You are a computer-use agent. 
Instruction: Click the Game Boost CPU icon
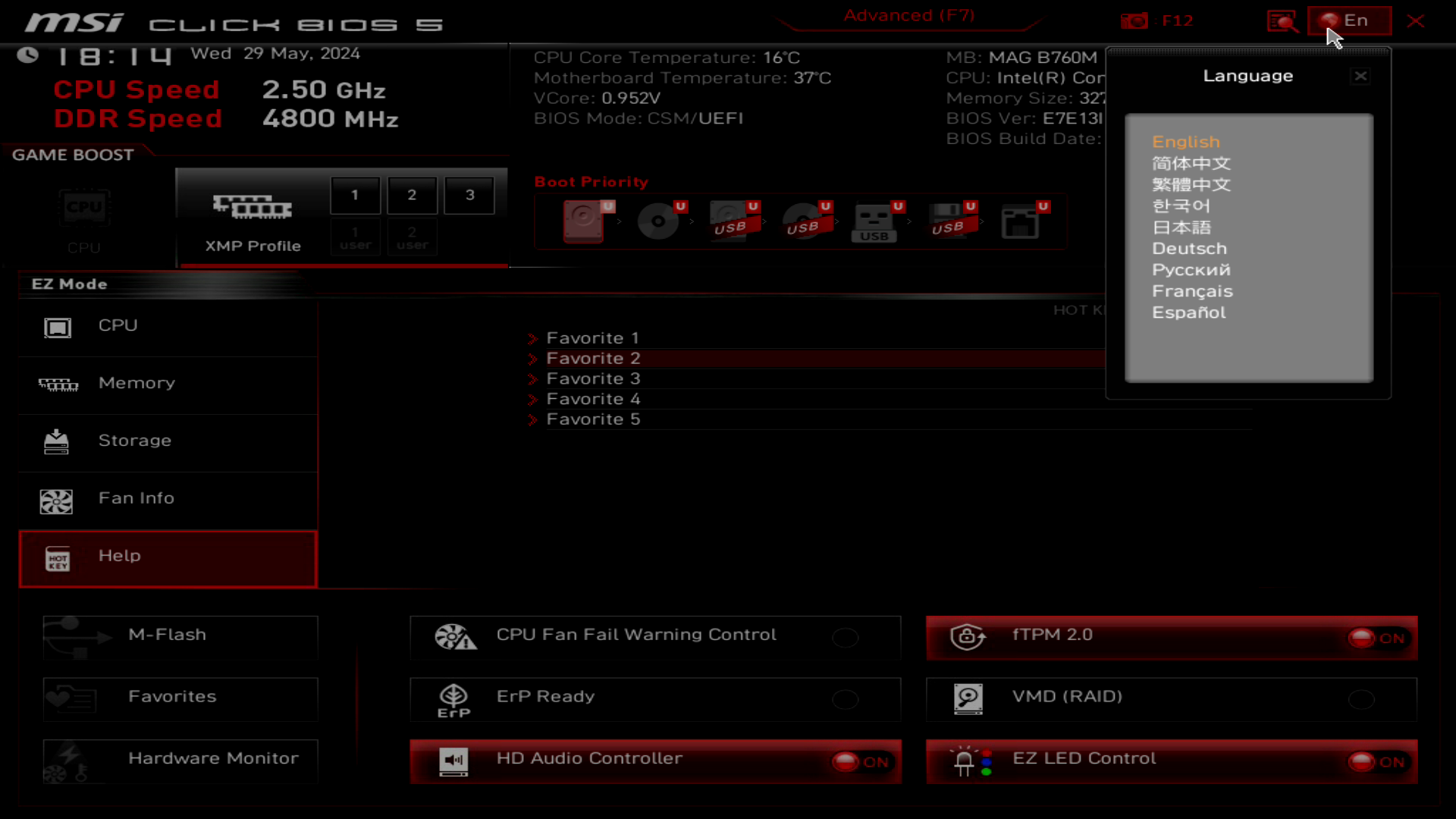coord(84,209)
